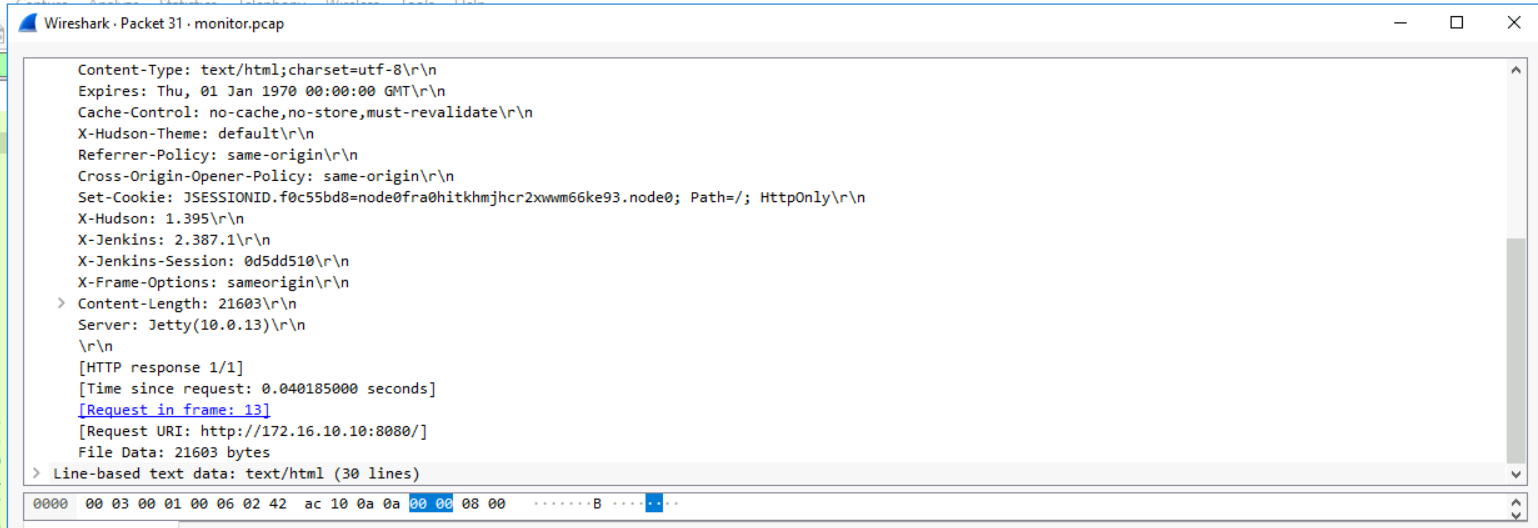Select the Cache-Control header line
1538x528 pixels.
(305, 112)
